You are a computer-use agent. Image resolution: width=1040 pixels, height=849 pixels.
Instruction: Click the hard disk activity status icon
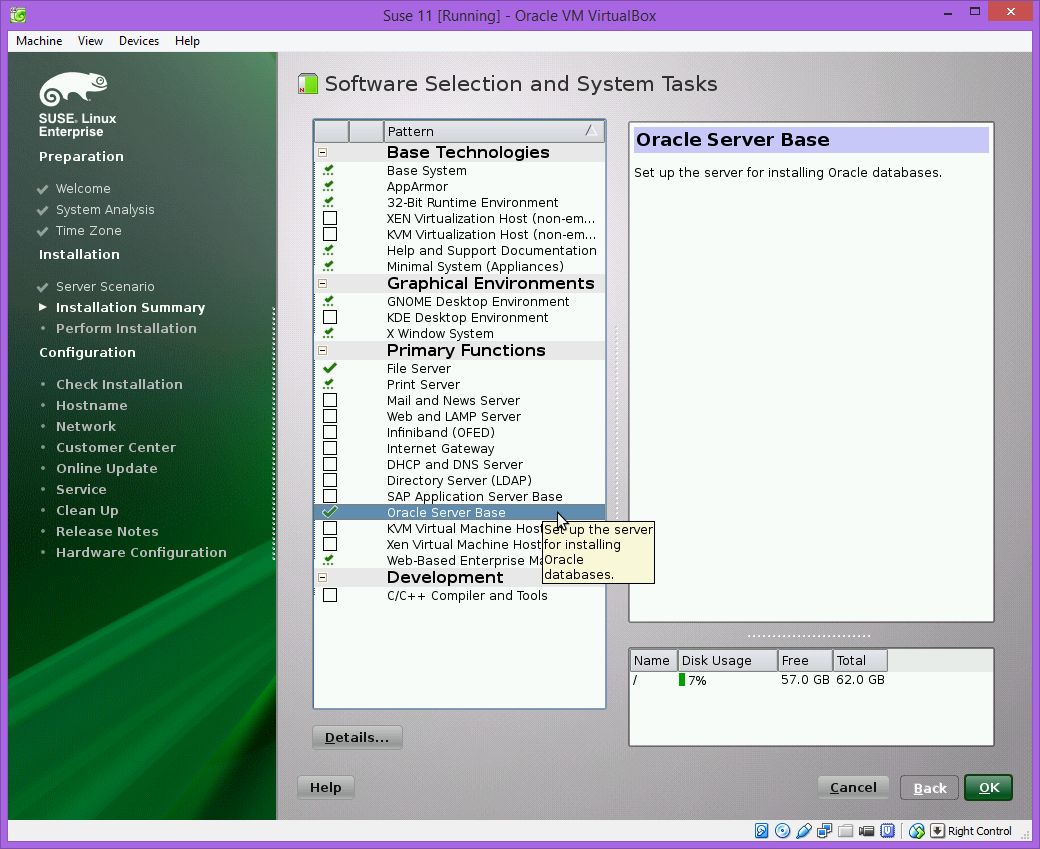pos(761,830)
